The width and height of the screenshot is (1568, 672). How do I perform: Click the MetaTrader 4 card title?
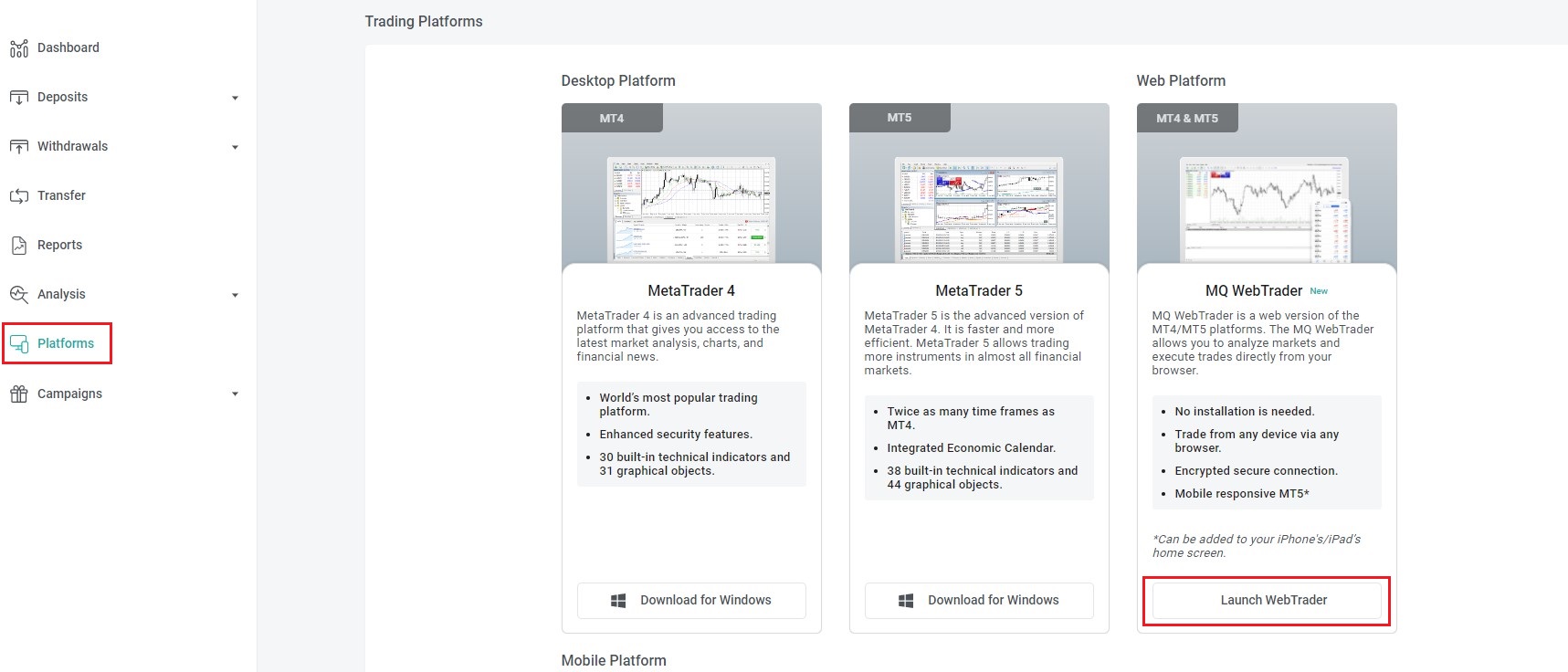(x=691, y=290)
